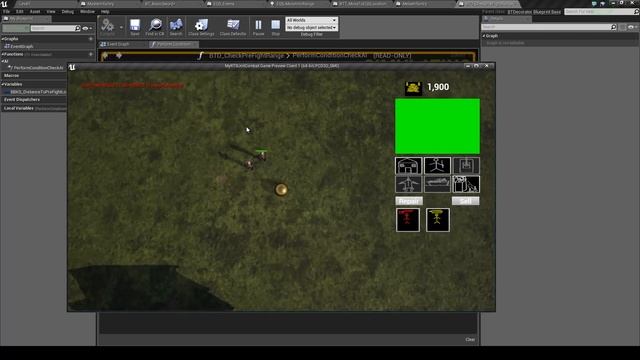Pause the game preview simulation
This screenshot has width=640, height=360.
258,27
